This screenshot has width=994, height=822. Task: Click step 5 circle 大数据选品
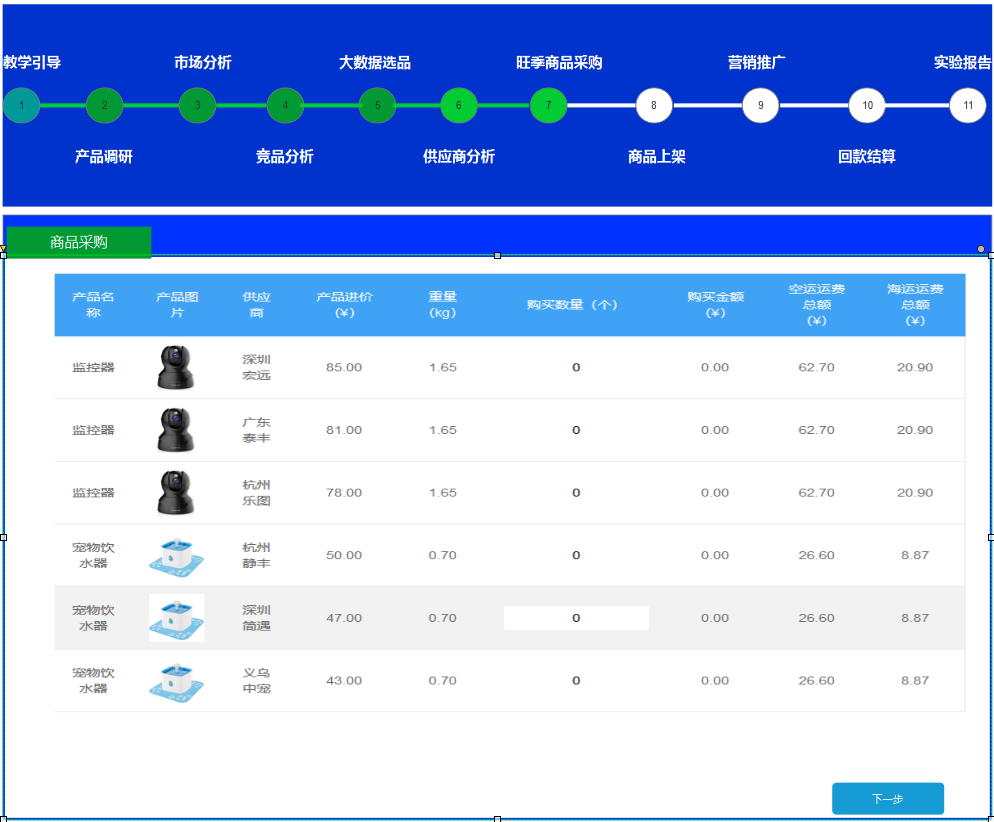click(x=377, y=105)
